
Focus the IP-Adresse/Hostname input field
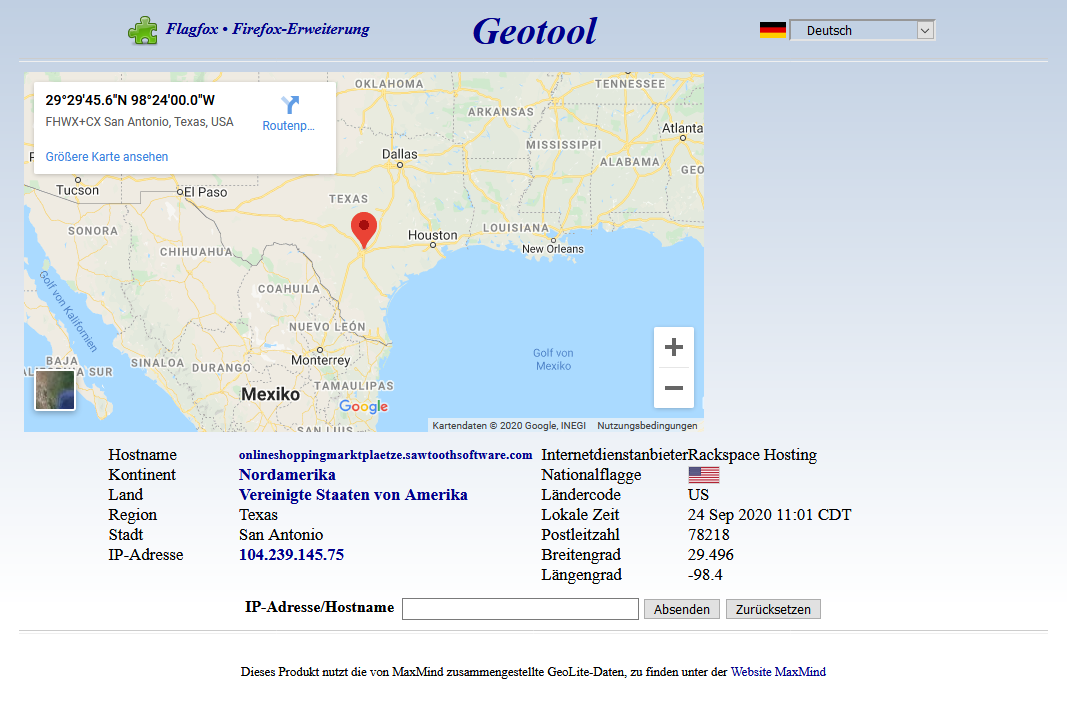click(521, 609)
